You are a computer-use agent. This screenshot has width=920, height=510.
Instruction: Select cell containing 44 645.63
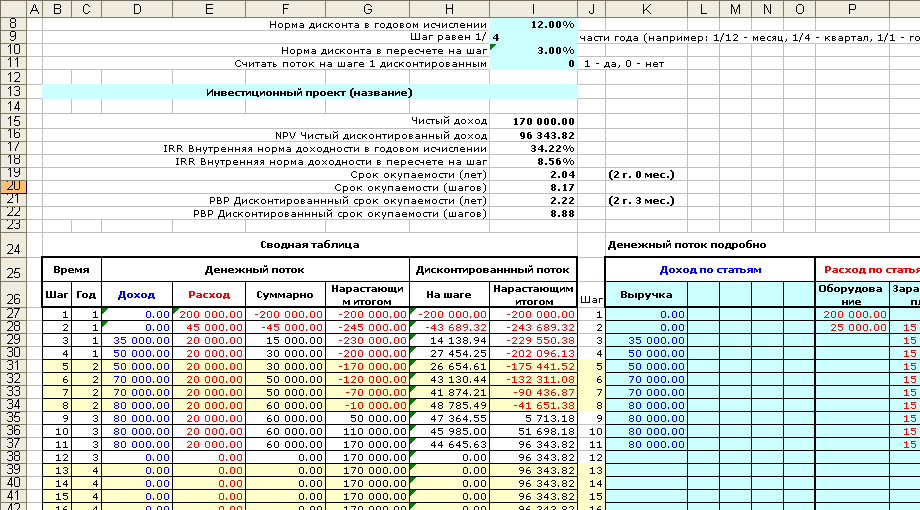coord(449,444)
